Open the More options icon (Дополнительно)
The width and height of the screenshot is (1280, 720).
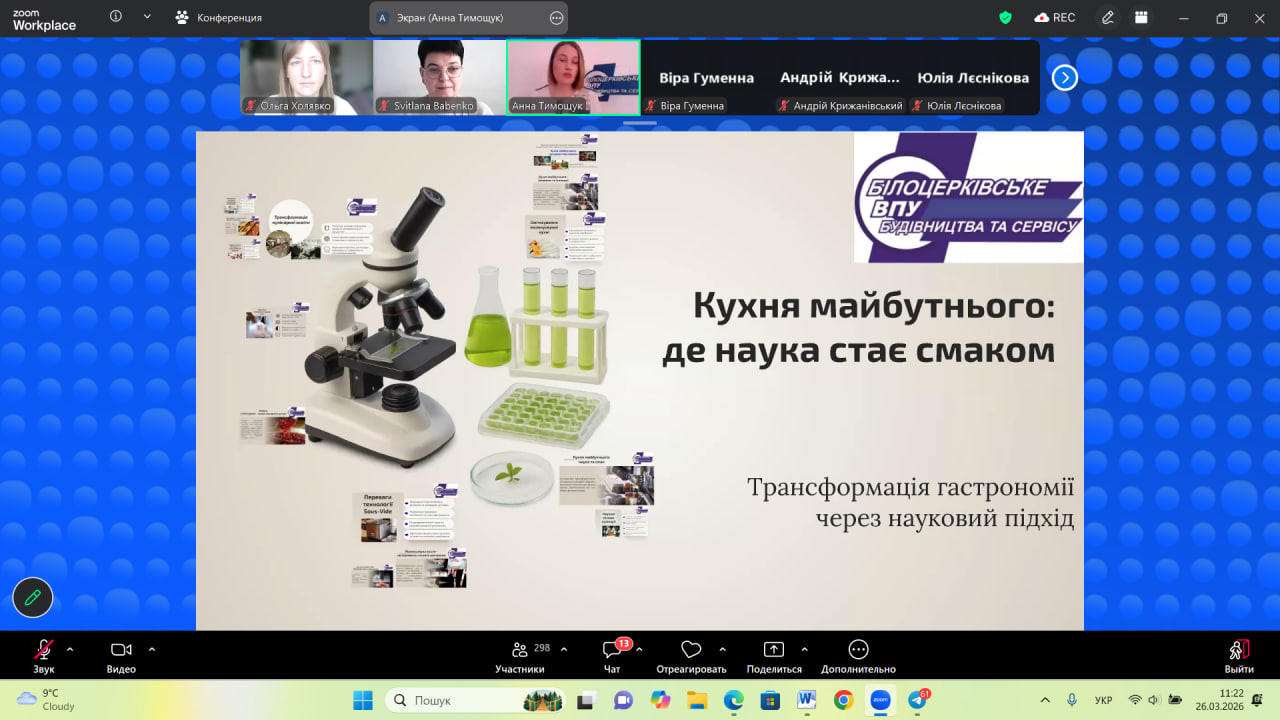(858, 650)
